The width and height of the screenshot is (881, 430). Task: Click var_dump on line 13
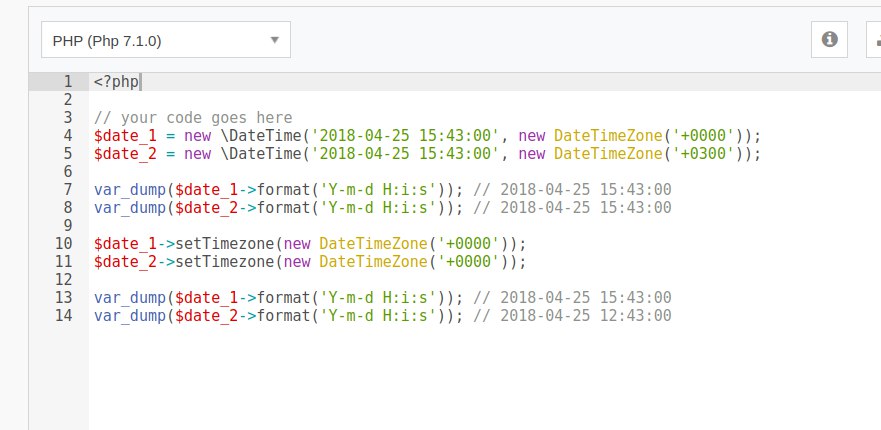tap(130, 298)
